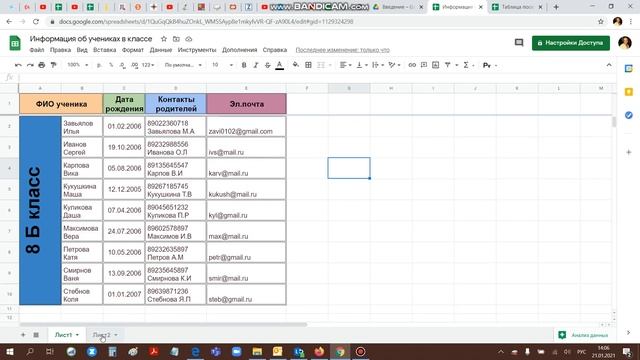Image resolution: width=640 pixels, height=360 pixels.
Task: Click the last edit history link
Action: click(342, 50)
